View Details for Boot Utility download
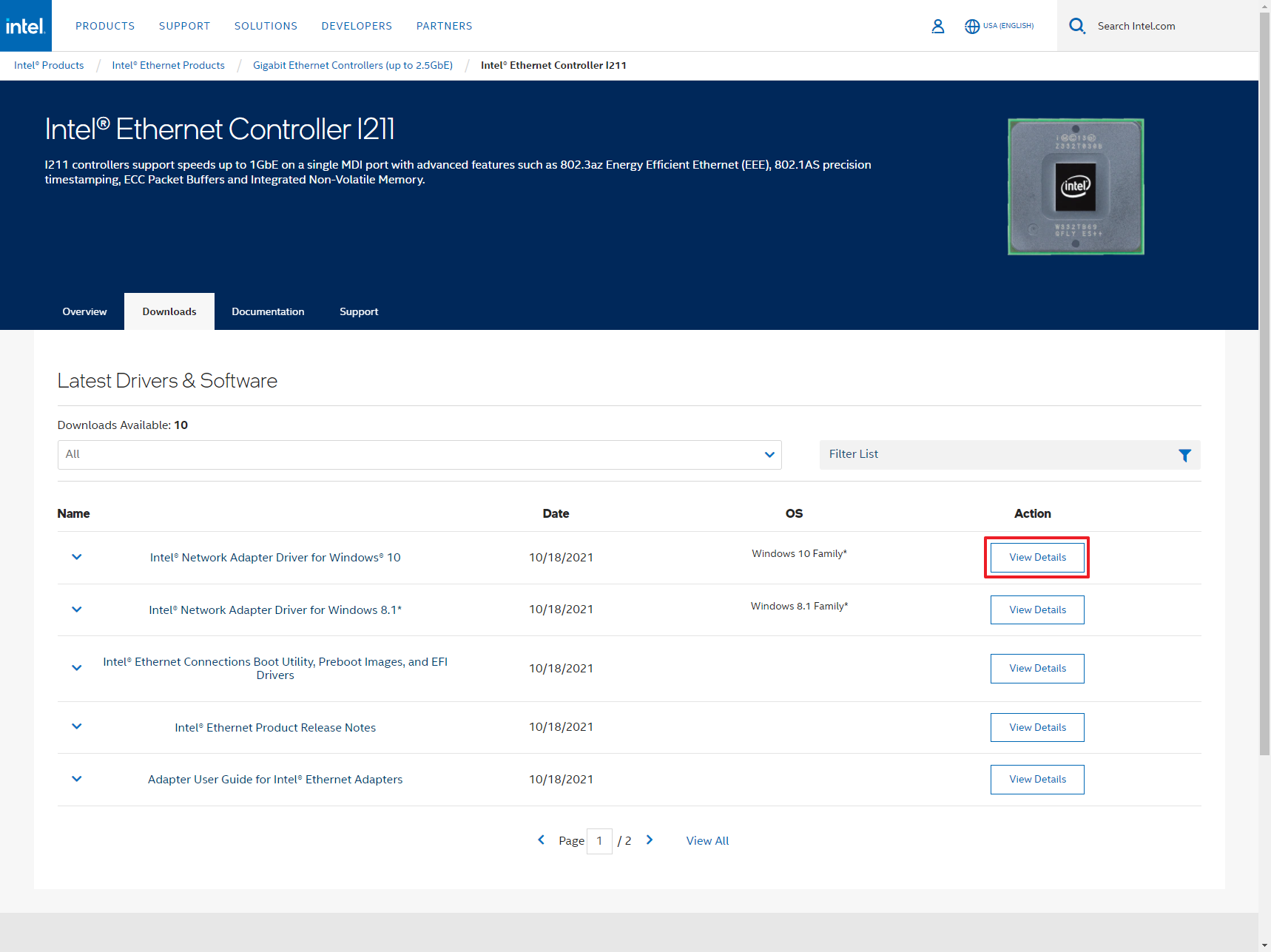The height and width of the screenshot is (952, 1271). (1037, 668)
